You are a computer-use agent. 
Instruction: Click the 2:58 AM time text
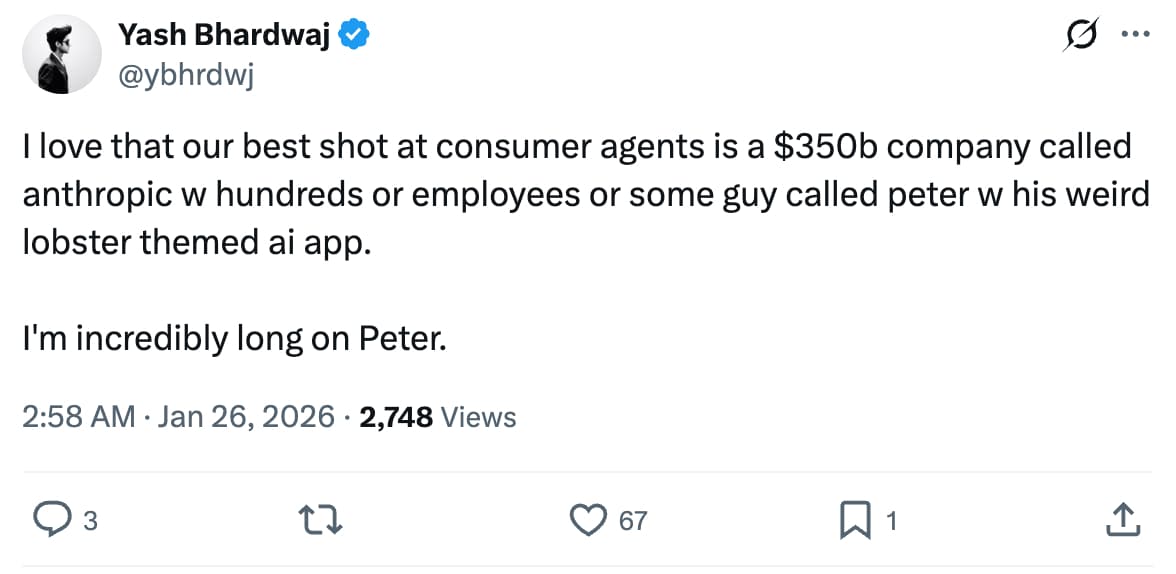[x=79, y=416]
